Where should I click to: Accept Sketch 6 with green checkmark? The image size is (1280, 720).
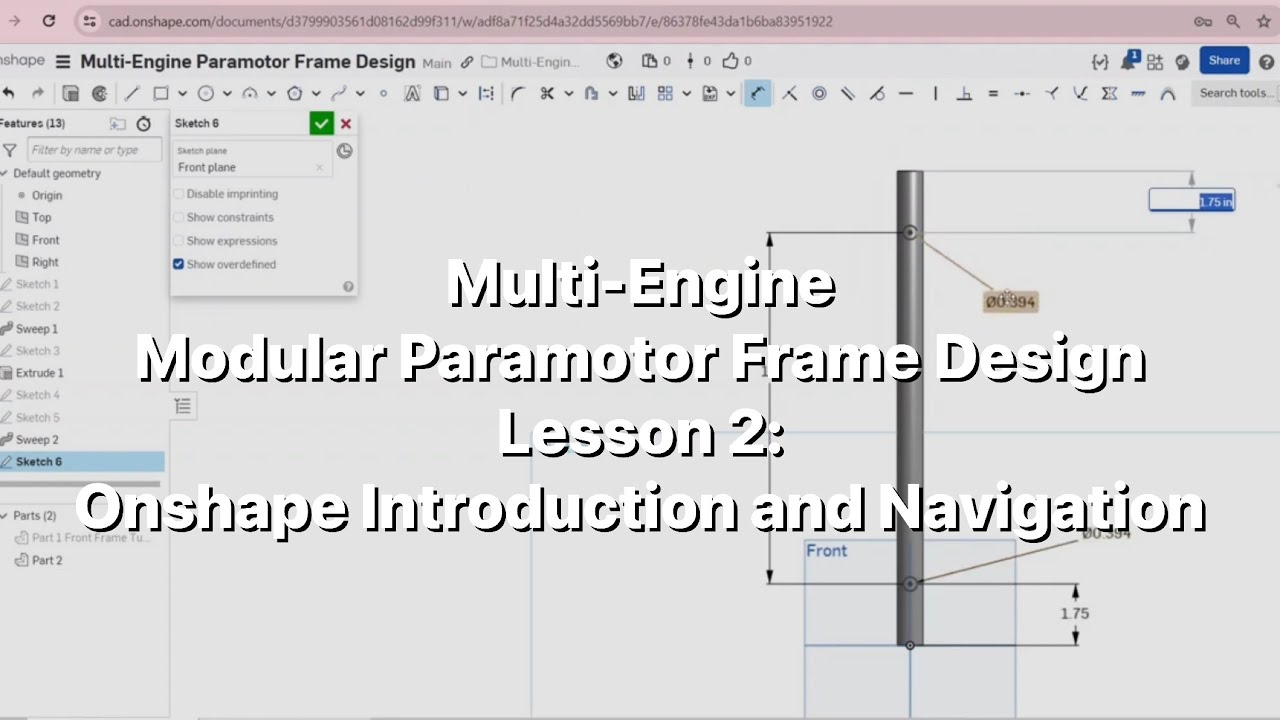click(x=321, y=124)
